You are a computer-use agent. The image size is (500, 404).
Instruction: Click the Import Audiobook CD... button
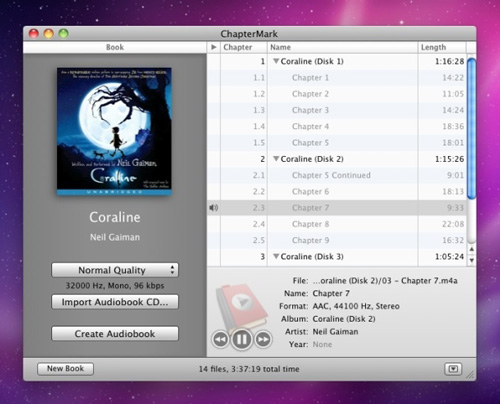(115, 302)
